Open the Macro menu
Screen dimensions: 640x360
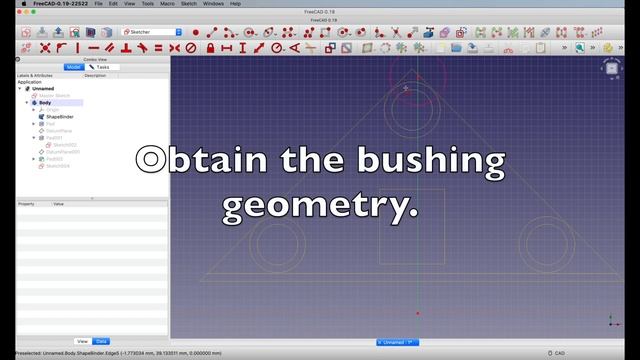pos(167,4)
